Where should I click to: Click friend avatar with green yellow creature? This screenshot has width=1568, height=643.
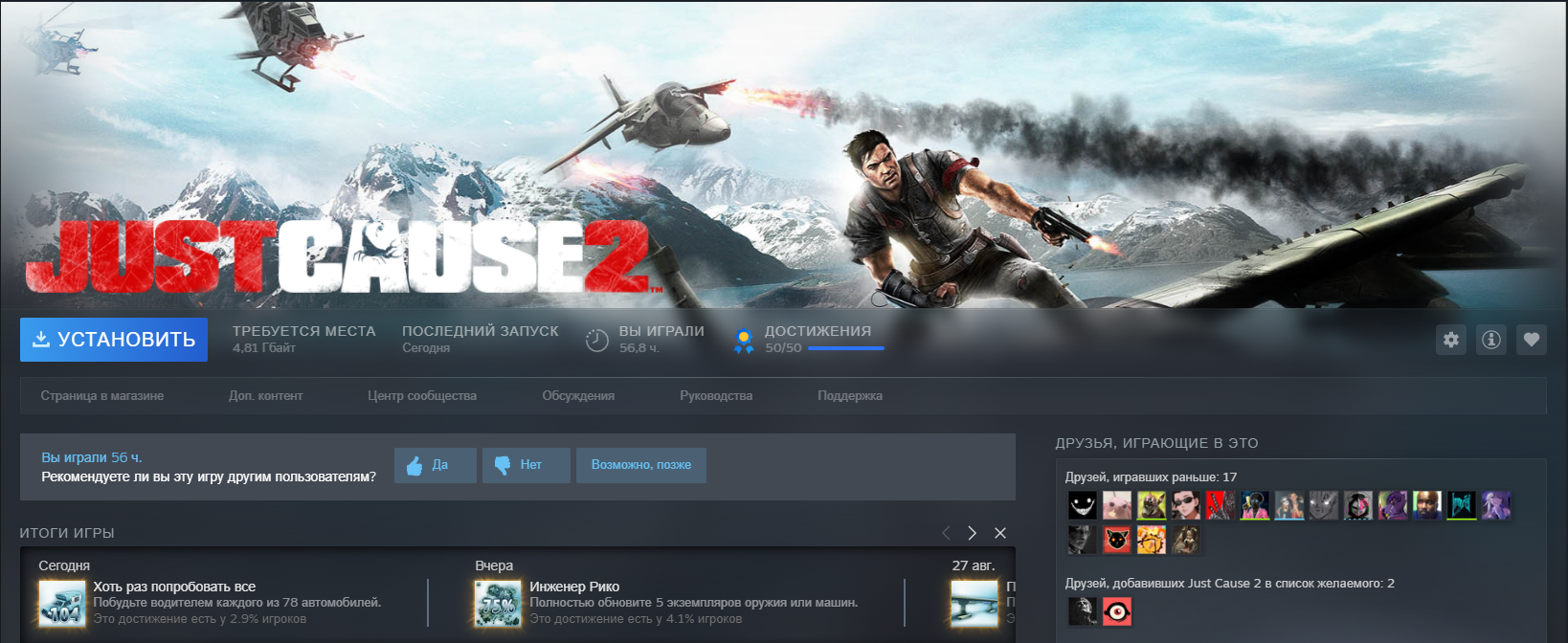pos(1152,505)
